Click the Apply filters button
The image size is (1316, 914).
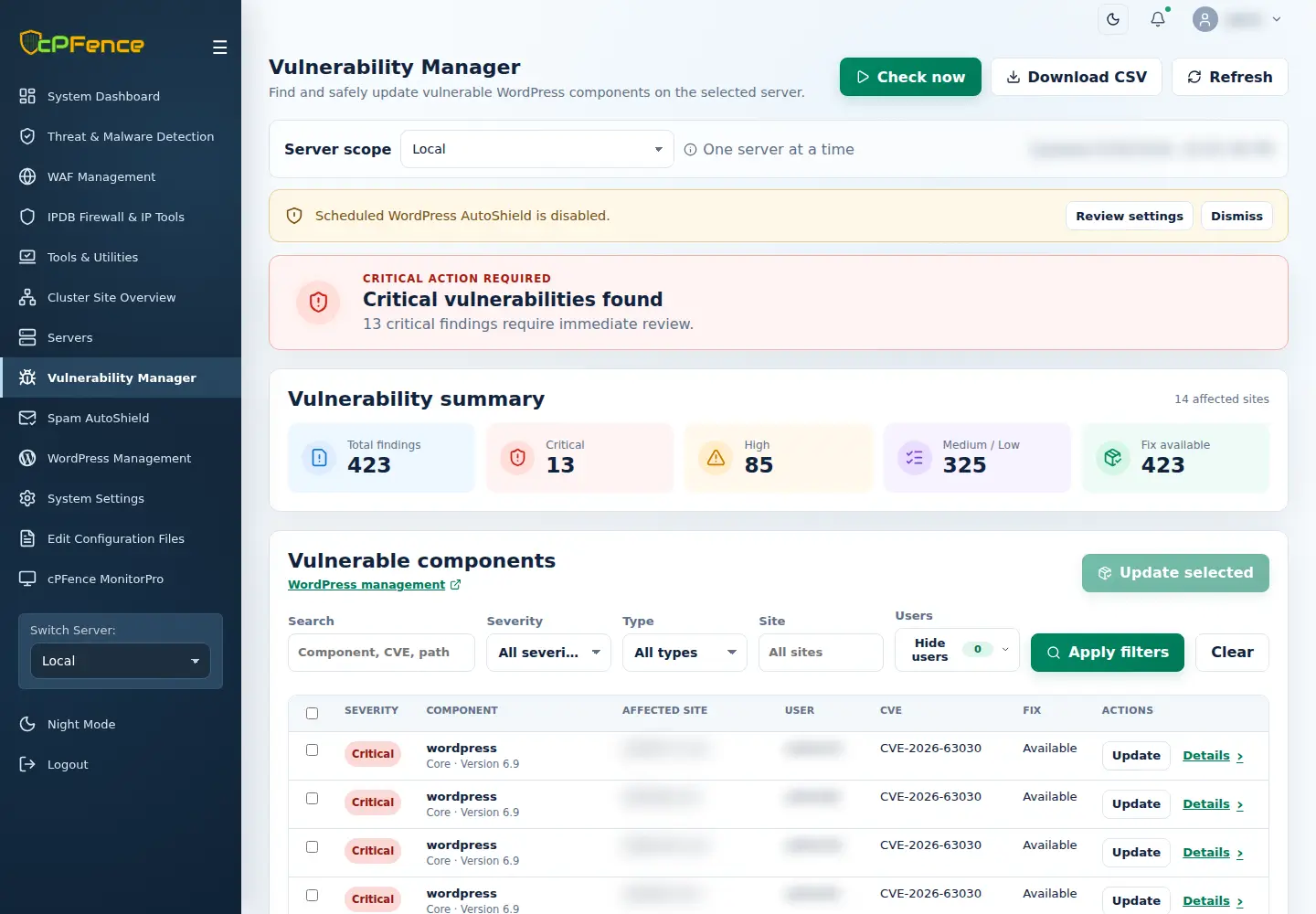1108,653
